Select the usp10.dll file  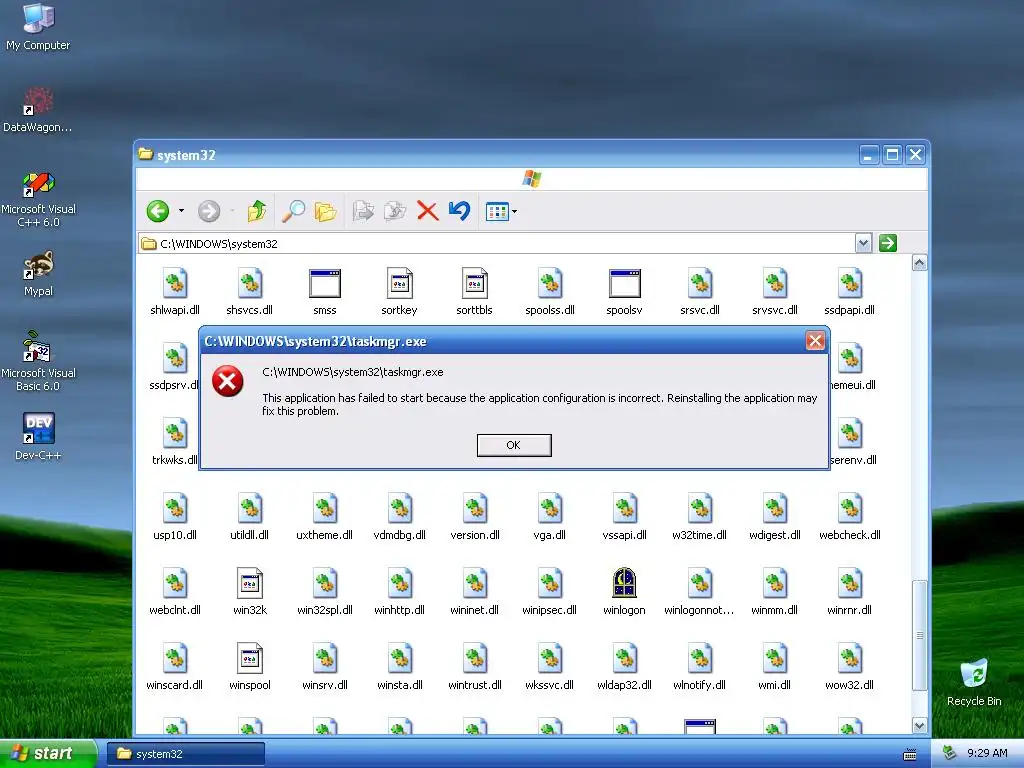click(x=175, y=517)
